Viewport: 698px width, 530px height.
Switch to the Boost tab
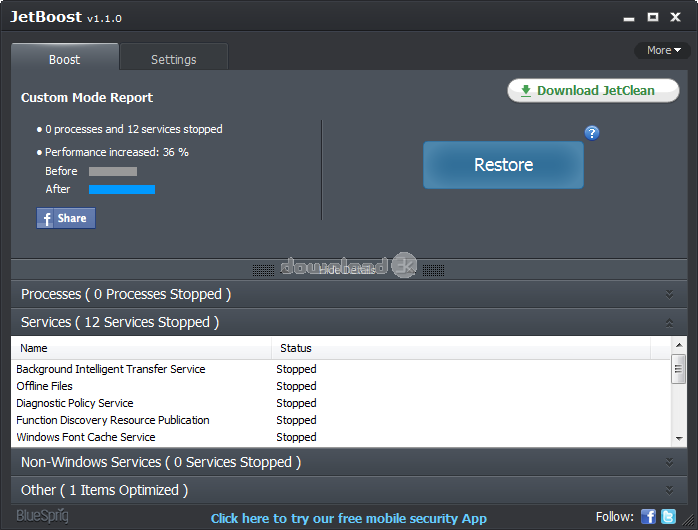[x=65, y=57]
